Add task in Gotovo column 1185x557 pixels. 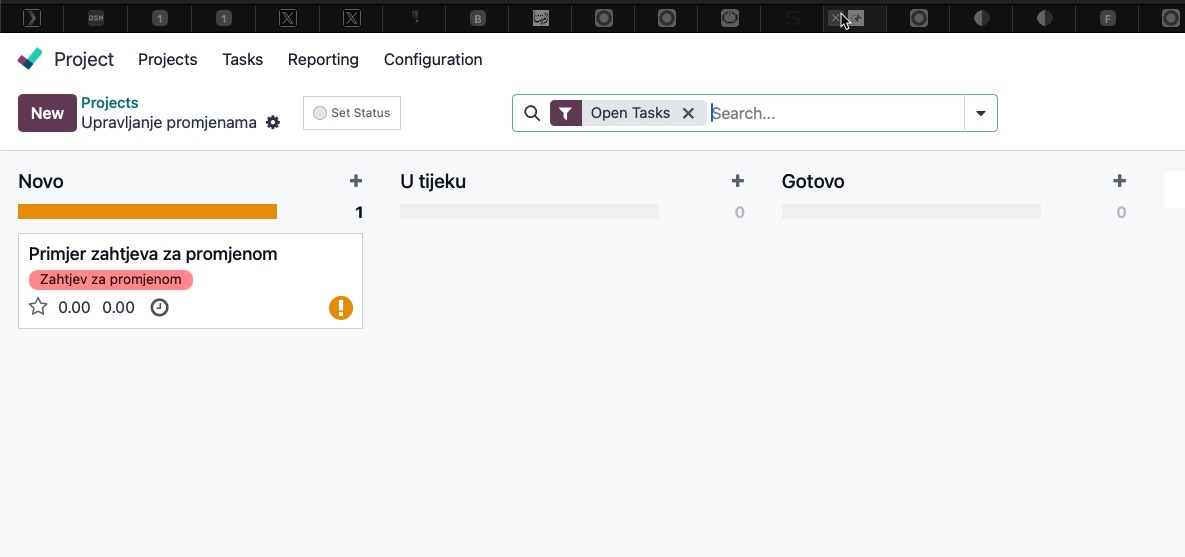coord(1119,181)
